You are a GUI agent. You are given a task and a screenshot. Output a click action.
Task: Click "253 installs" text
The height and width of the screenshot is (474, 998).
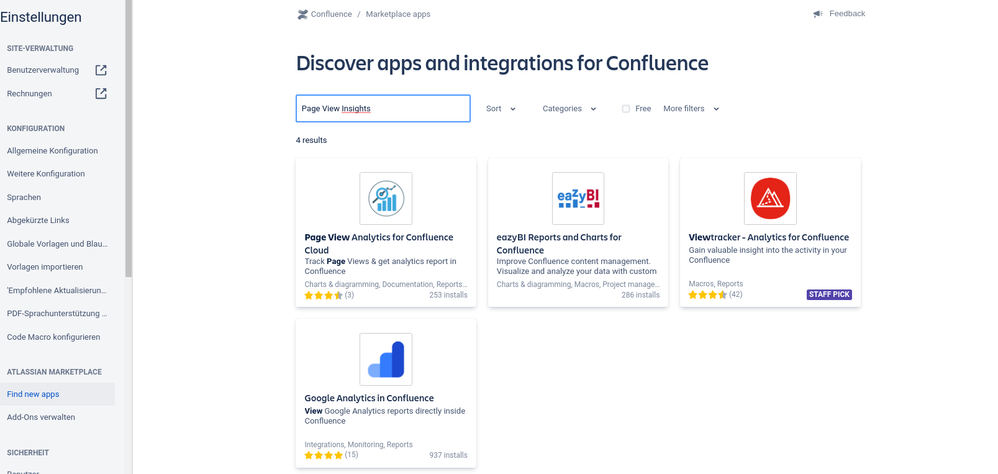point(448,295)
